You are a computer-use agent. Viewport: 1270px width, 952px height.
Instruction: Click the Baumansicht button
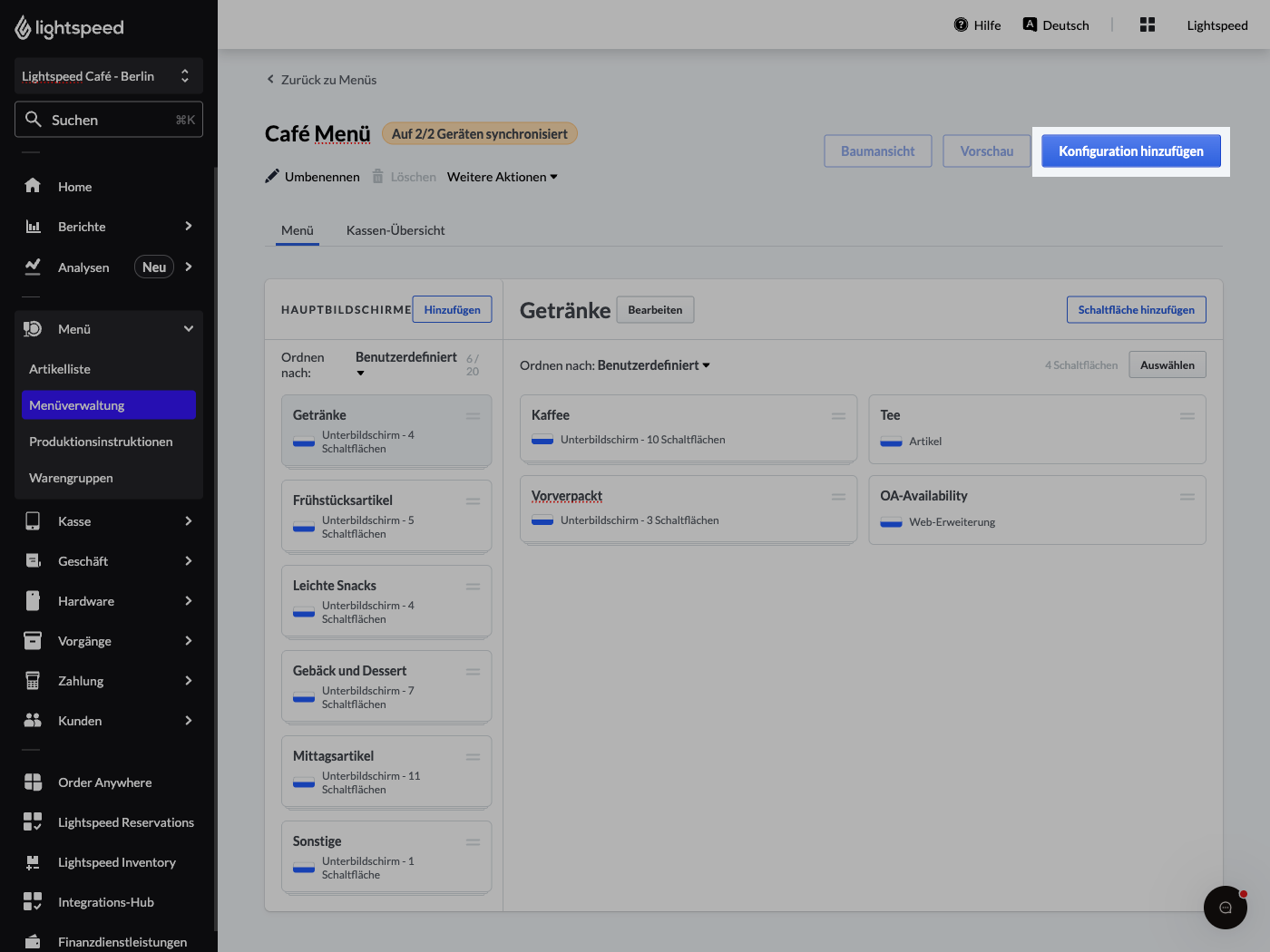coord(878,151)
